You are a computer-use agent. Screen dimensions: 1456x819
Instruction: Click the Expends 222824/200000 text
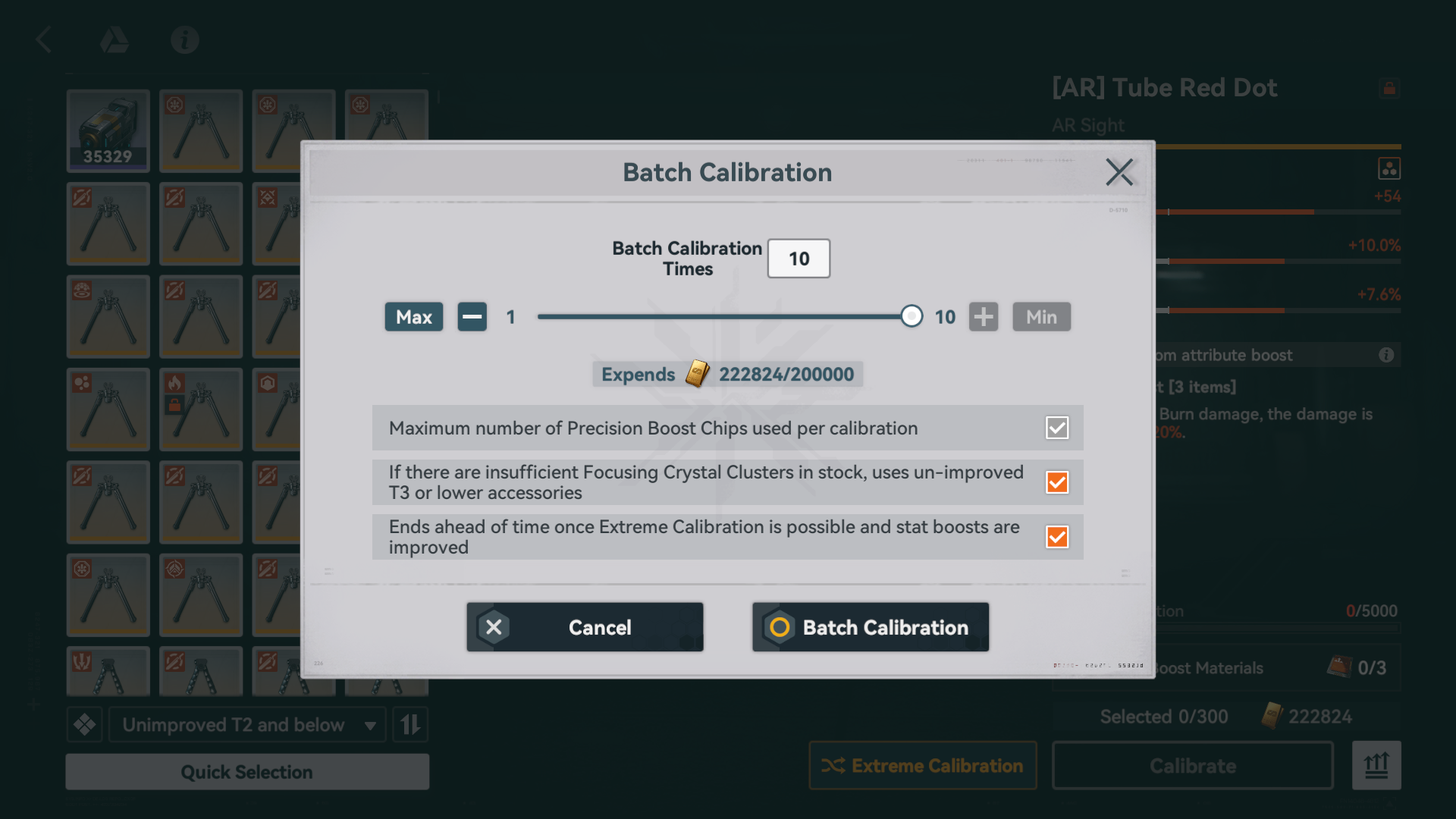(x=728, y=374)
